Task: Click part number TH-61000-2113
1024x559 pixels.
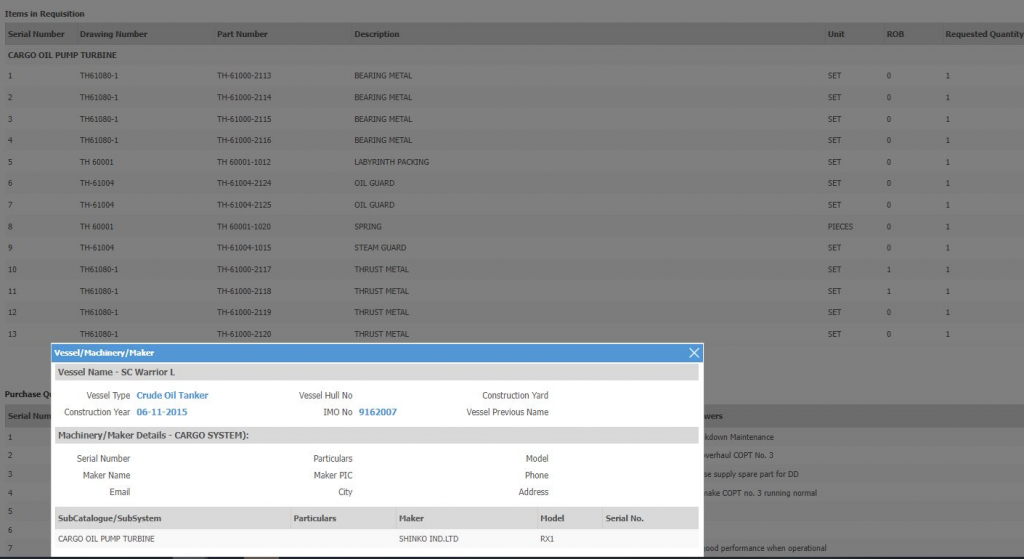Action: (244, 76)
